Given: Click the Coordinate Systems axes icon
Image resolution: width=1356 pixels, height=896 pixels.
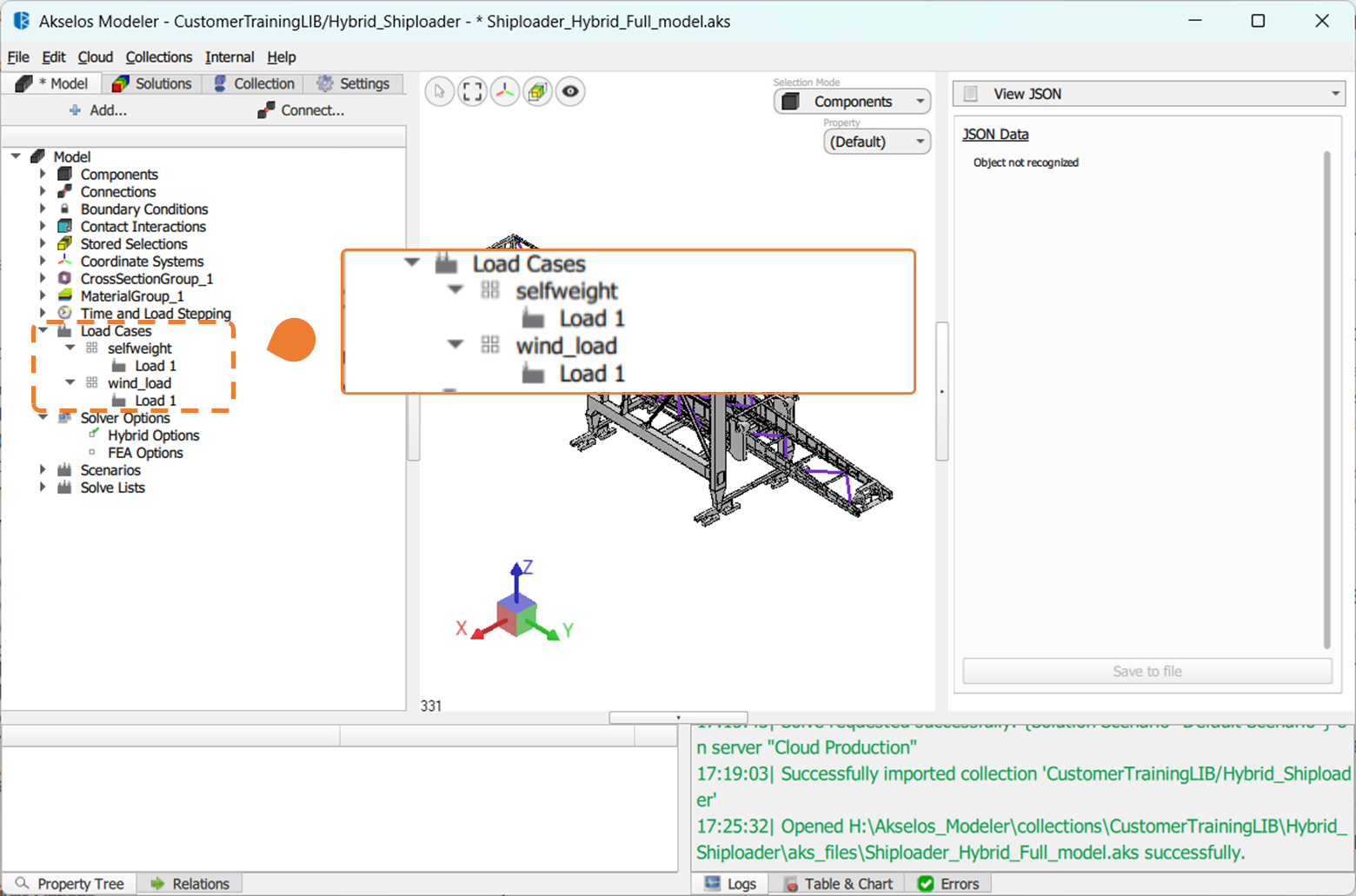Looking at the screenshot, I should coord(64,261).
